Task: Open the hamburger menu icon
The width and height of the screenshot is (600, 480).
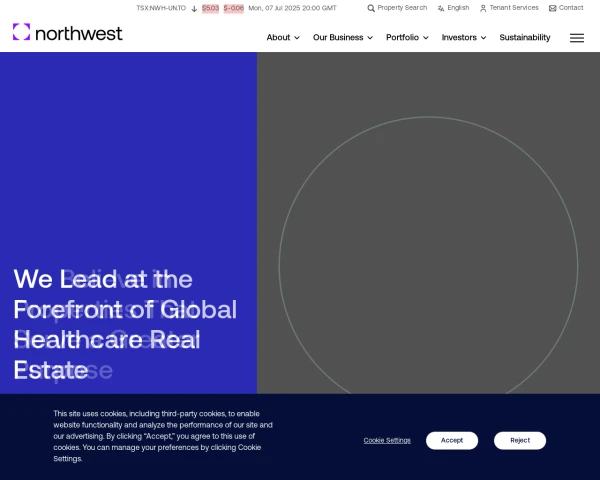Action: tap(577, 38)
